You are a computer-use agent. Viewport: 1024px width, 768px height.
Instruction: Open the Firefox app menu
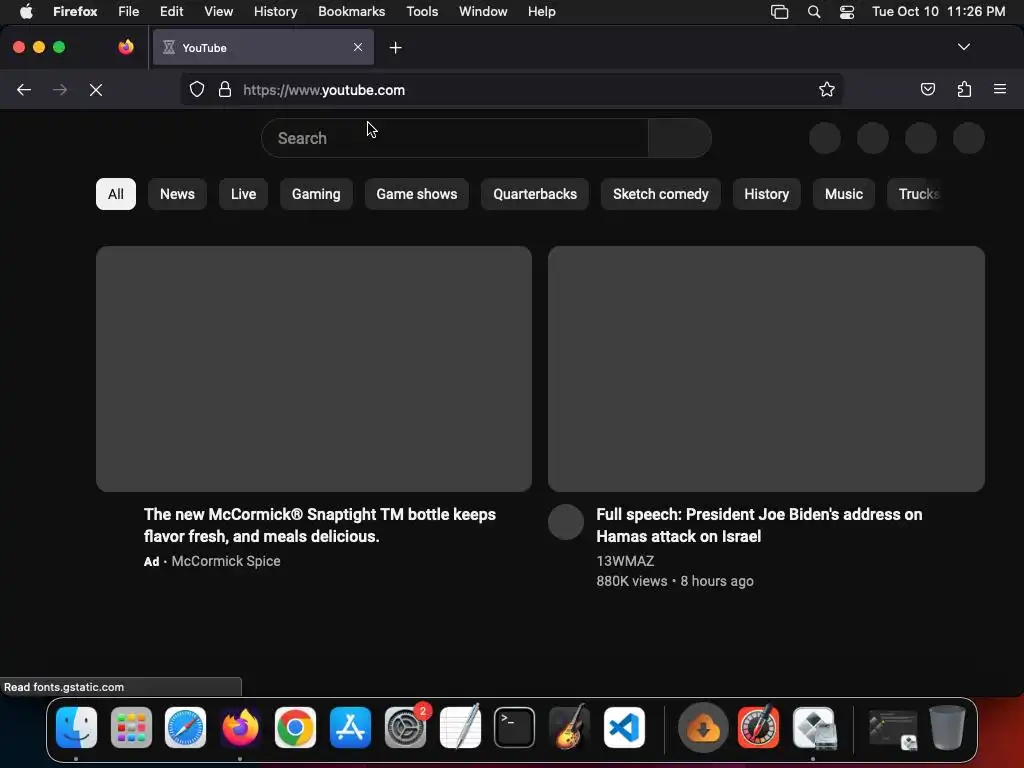[x=75, y=11]
